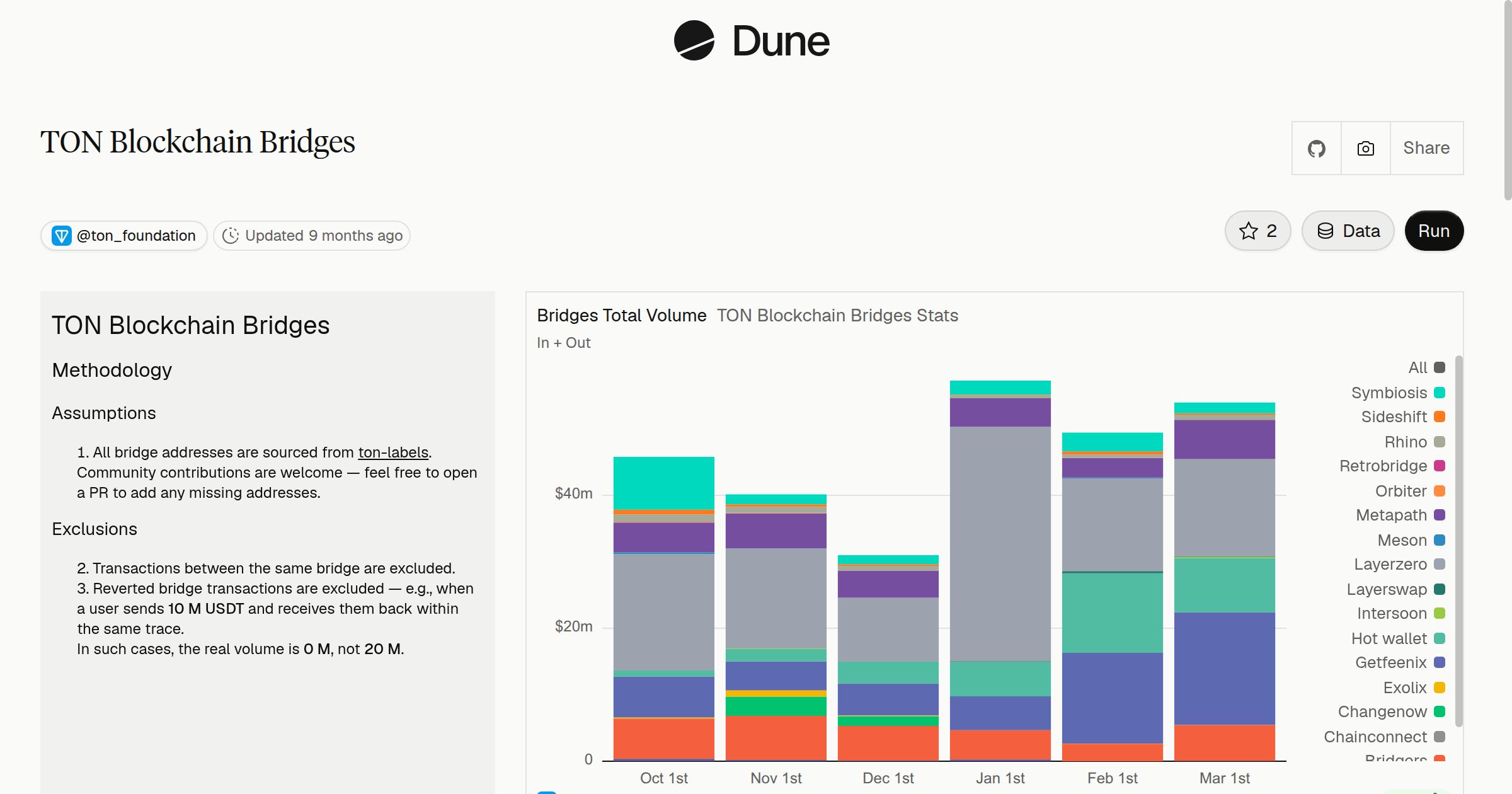The width and height of the screenshot is (1512, 794).
Task: Click the 'Oct 1st' axis label
Action: tap(664, 778)
